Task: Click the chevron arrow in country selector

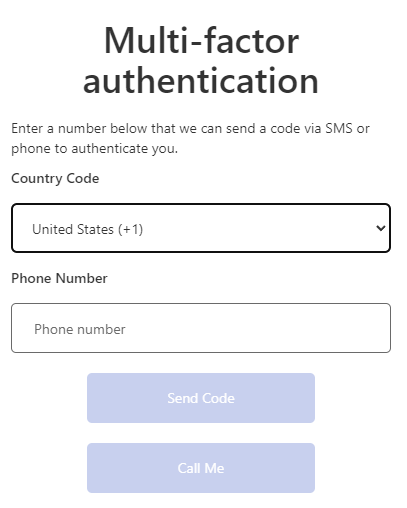Action: [380, 228]
